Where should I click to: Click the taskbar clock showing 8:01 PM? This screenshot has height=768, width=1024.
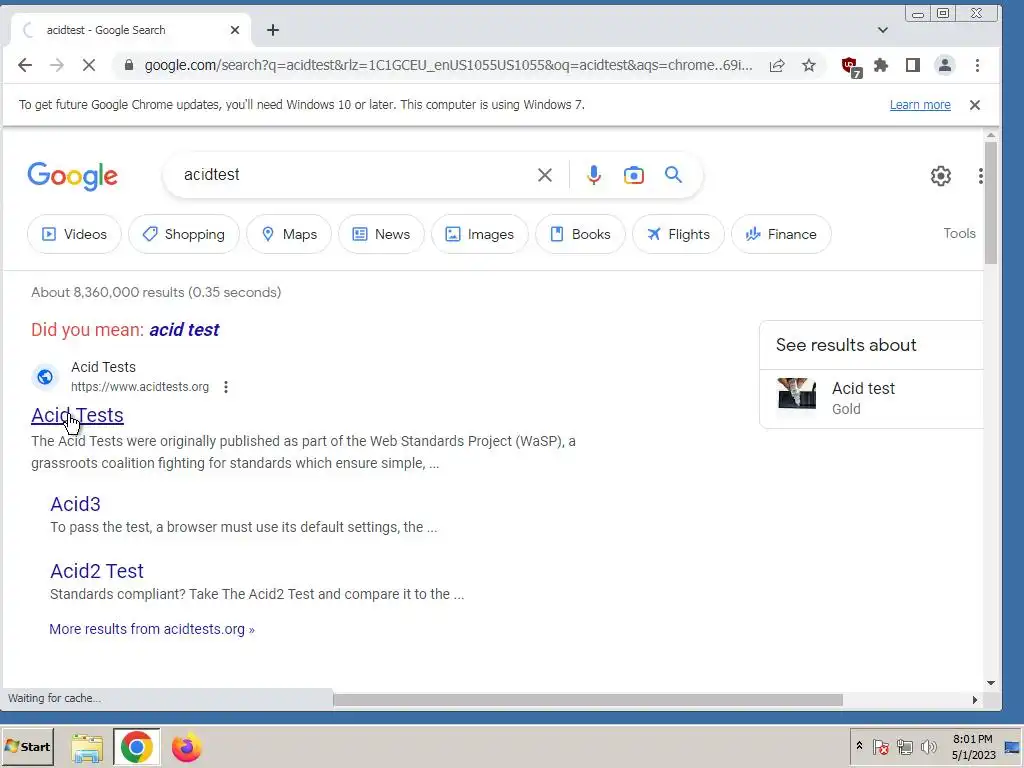[973, 747]
